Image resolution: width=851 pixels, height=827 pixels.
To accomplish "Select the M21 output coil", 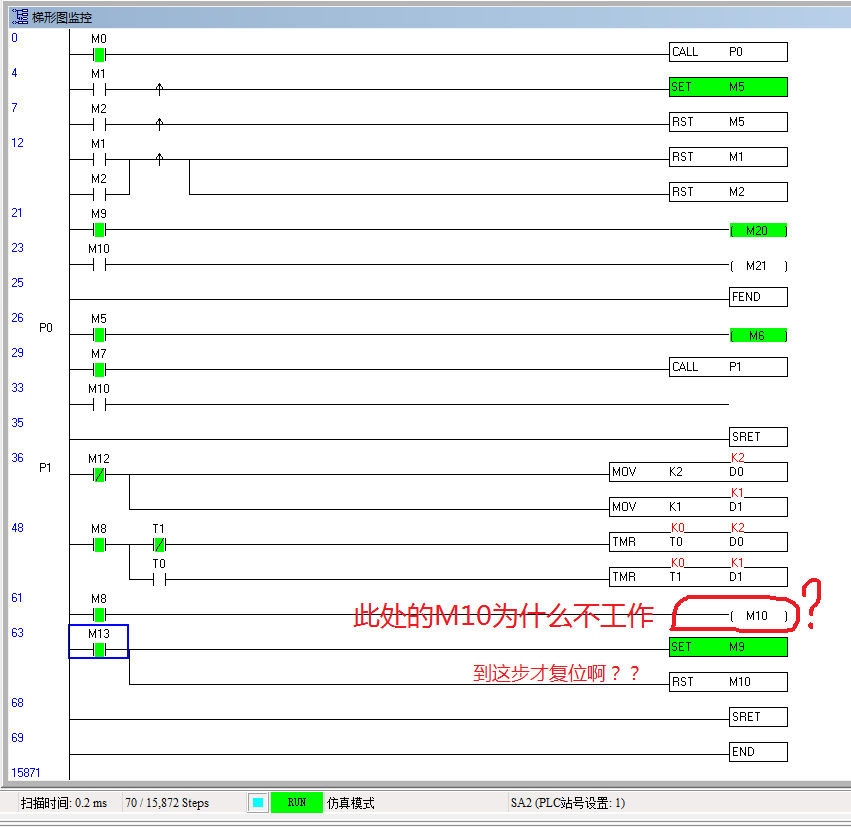I will tap(757, 266).
